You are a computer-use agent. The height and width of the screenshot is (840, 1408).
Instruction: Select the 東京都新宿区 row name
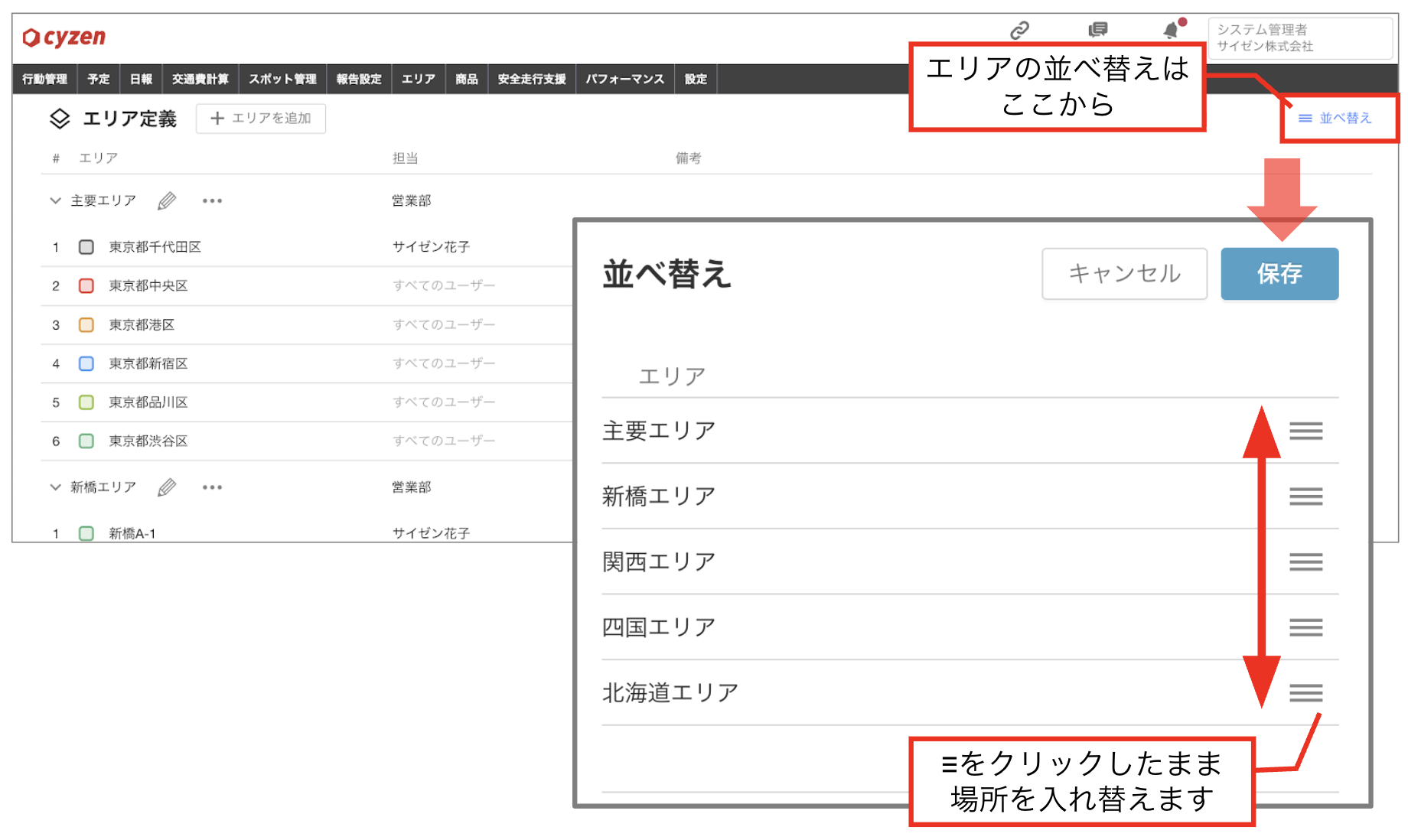pos(148,363)
